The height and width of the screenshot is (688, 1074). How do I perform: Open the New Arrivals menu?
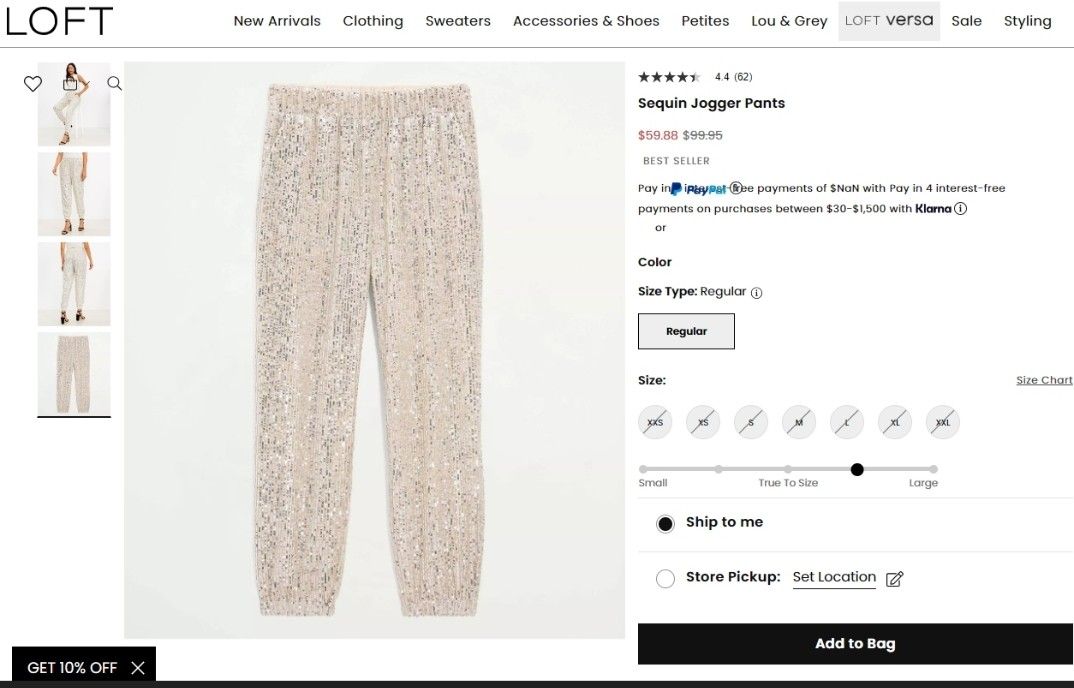(x=277, y=21)
